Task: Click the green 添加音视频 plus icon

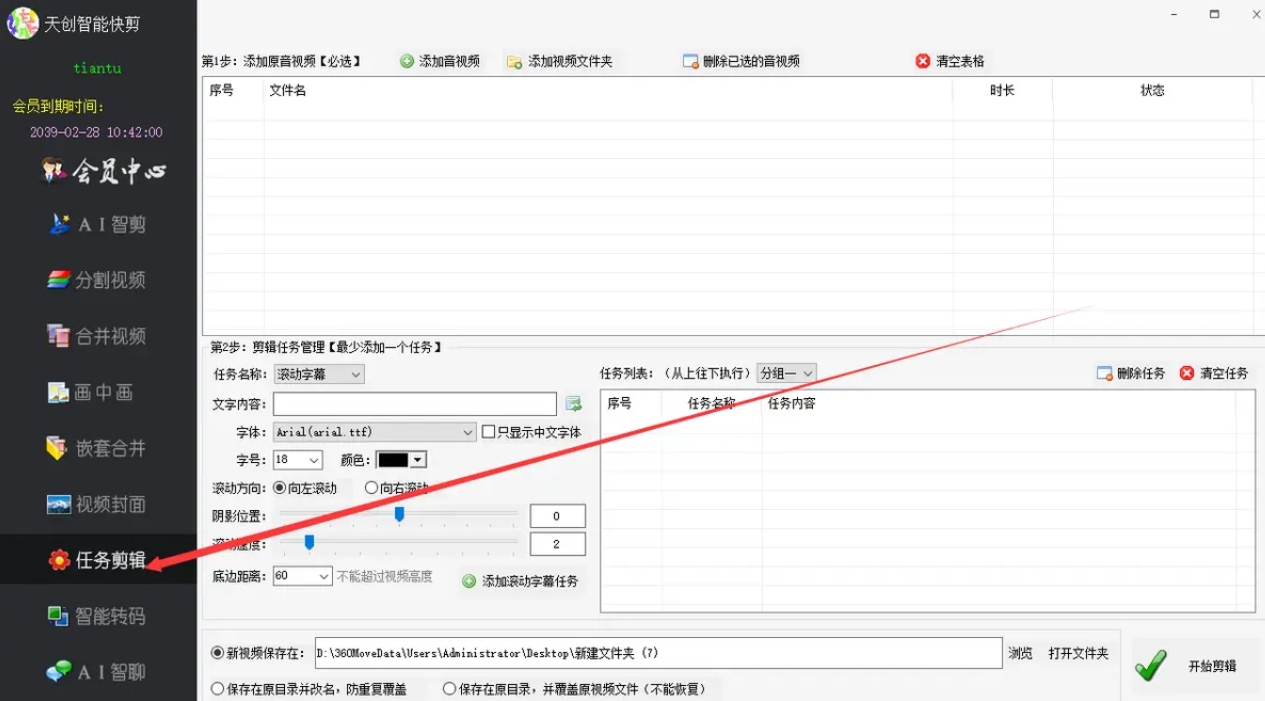Action: pyautogui.click(x=407, y=61)
